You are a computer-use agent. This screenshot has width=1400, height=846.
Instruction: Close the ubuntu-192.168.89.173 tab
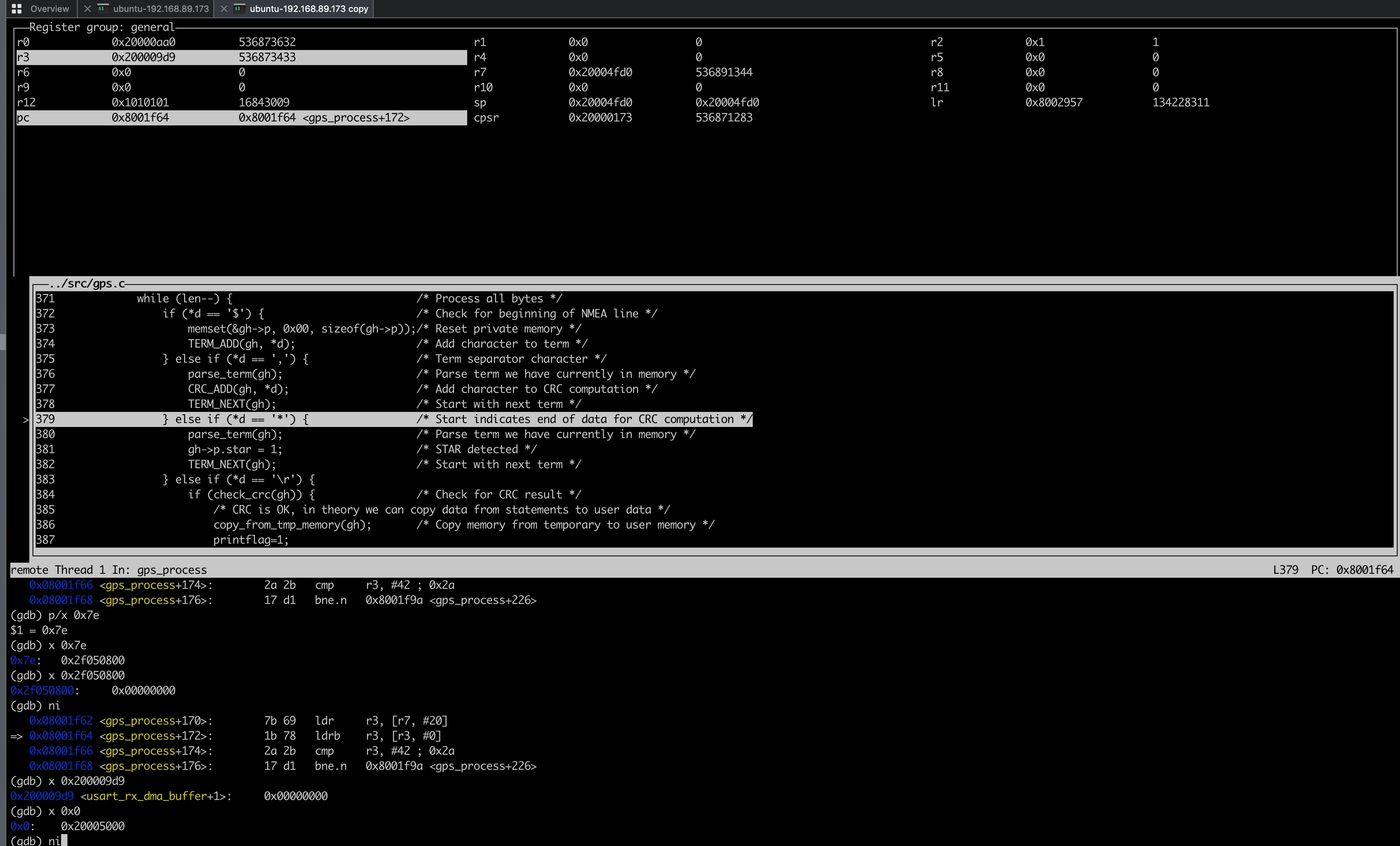click(x=88, y=8)
